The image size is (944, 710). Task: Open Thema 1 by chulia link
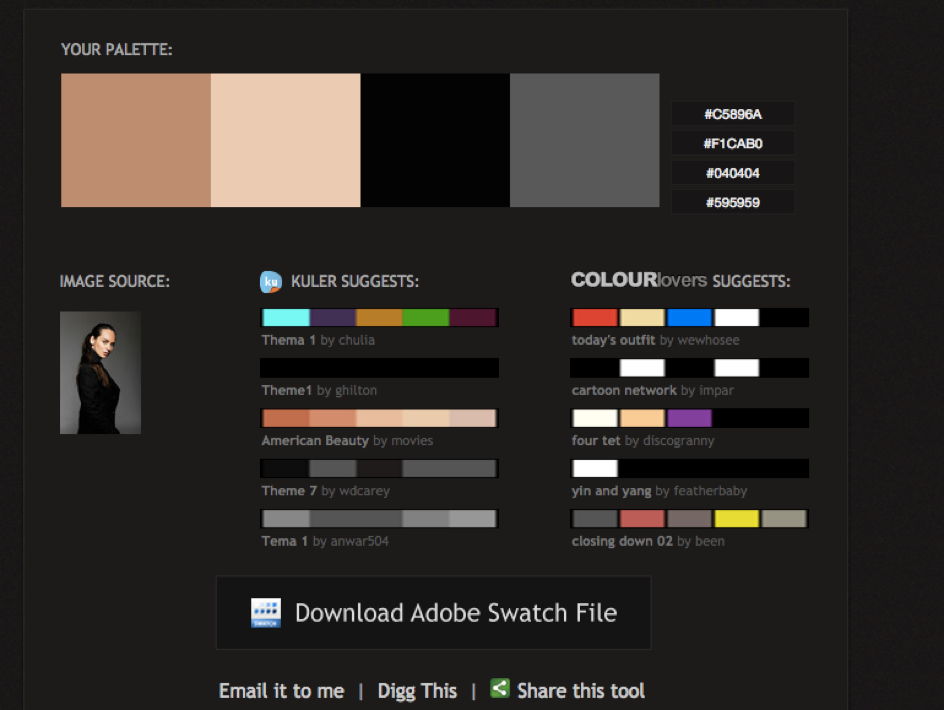pyautogui.click(x=318, y=340)
